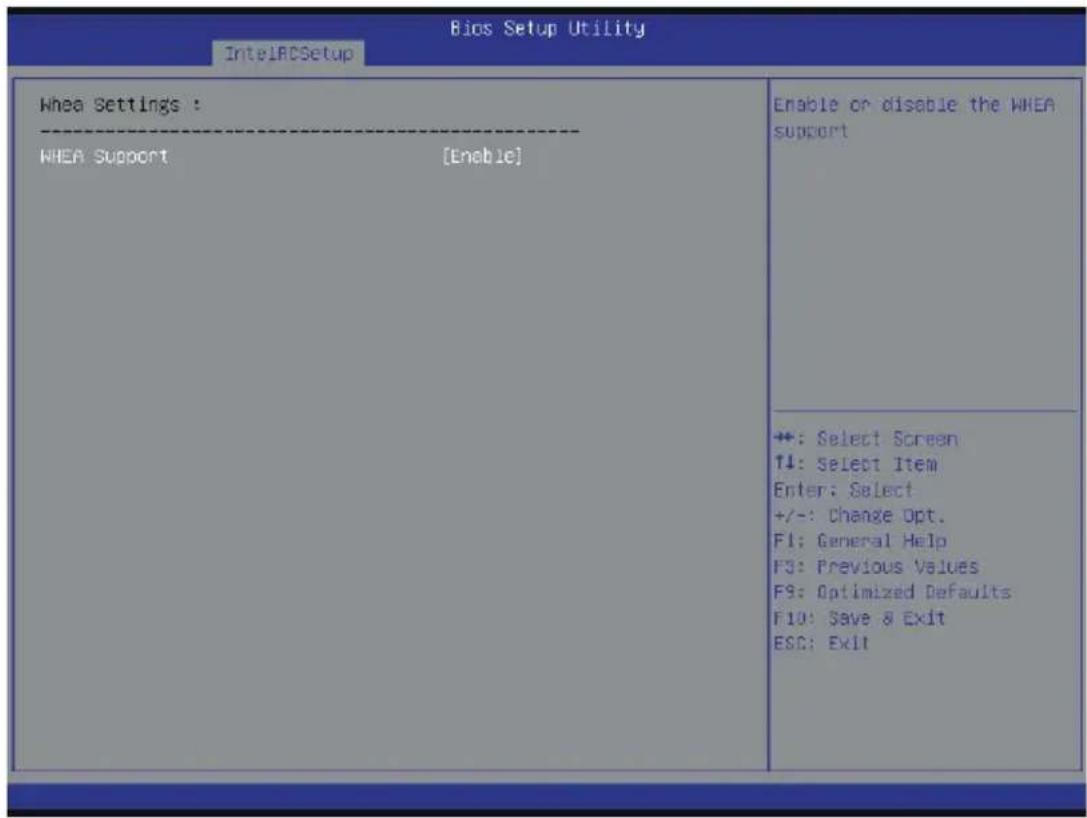This screenshot has height=818, width=1087.
Task: Click the Bios Setup Utility title
Action: [x=547, y=28]
